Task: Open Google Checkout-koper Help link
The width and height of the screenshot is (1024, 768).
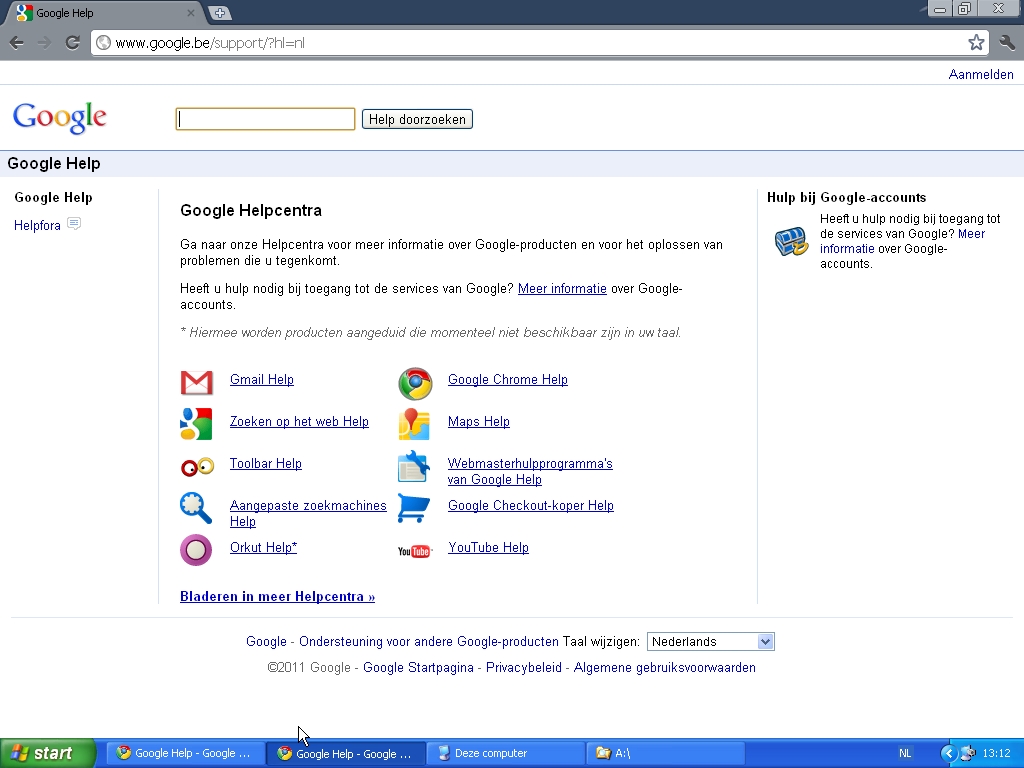Action: (x=531, y=505)
